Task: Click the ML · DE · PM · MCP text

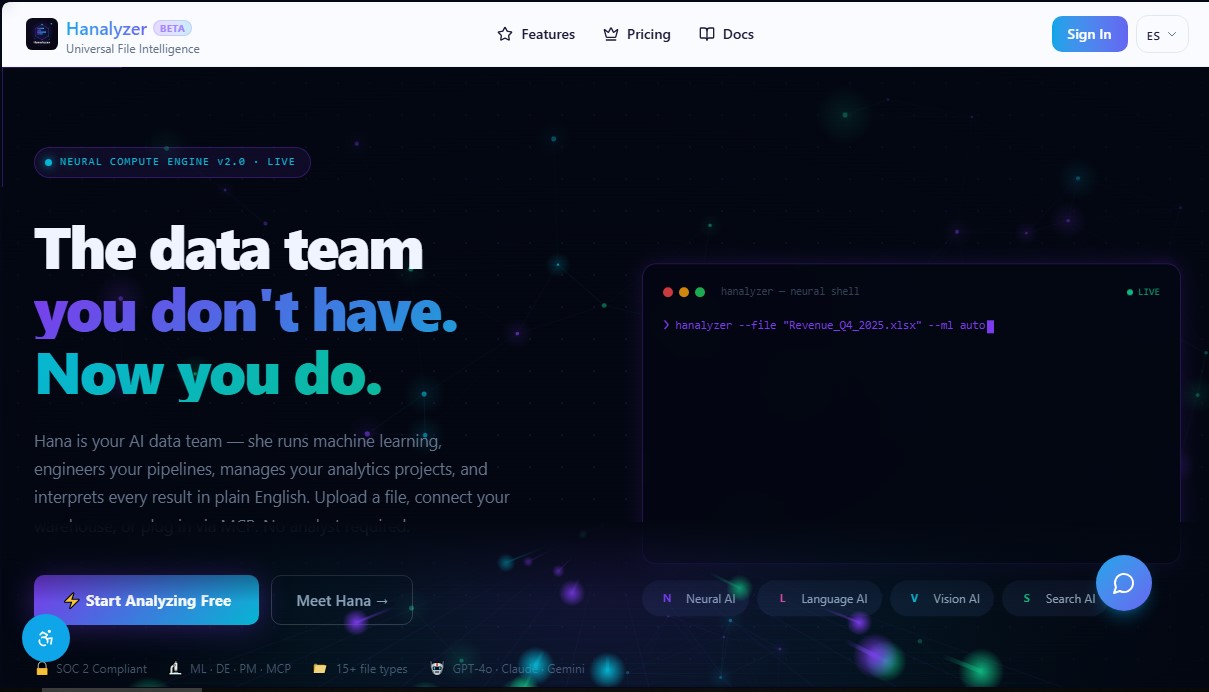Action: click(240, 668)
